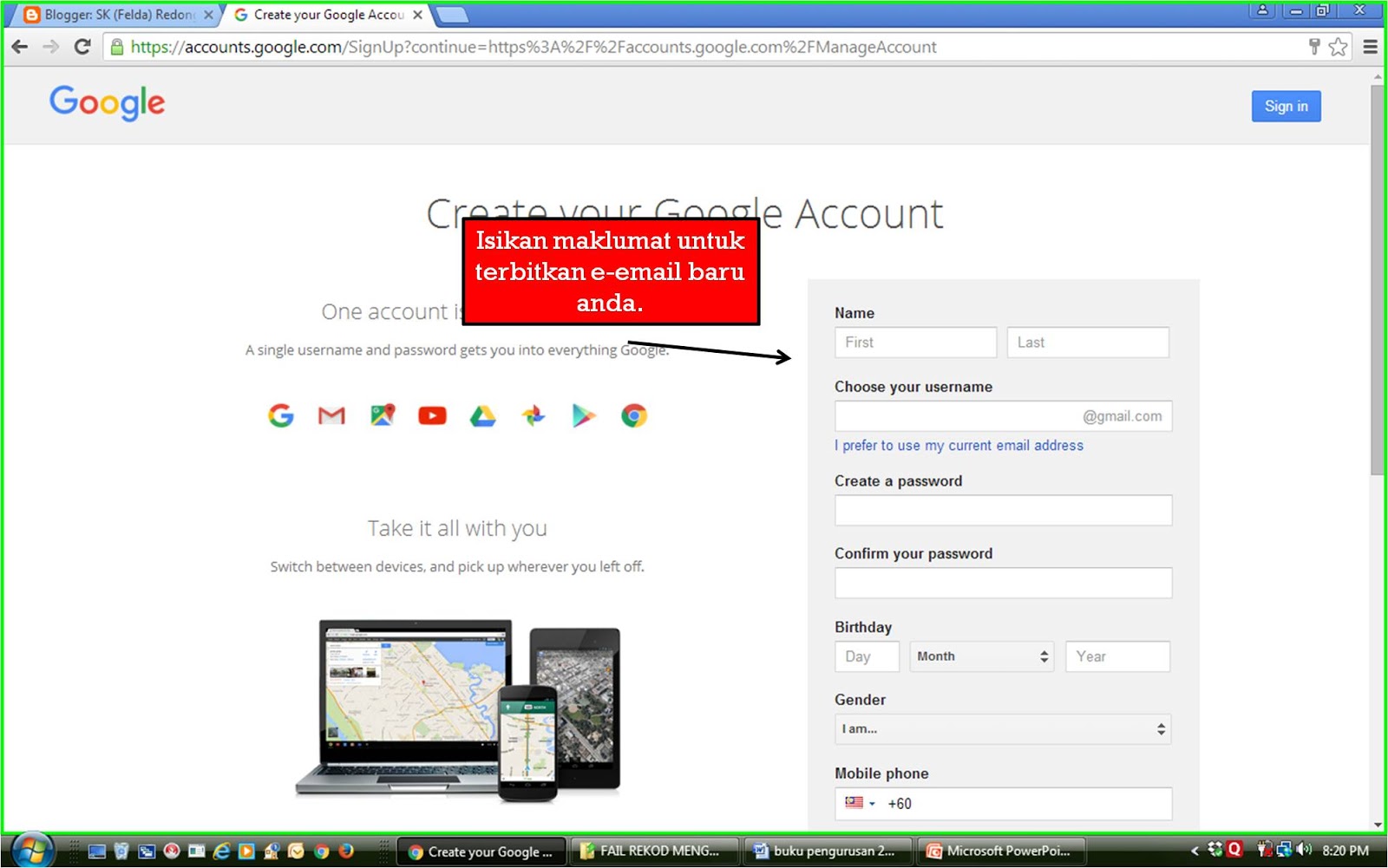Click the Google Photos pinwheel icon
1388x868 pixels.
534,415
